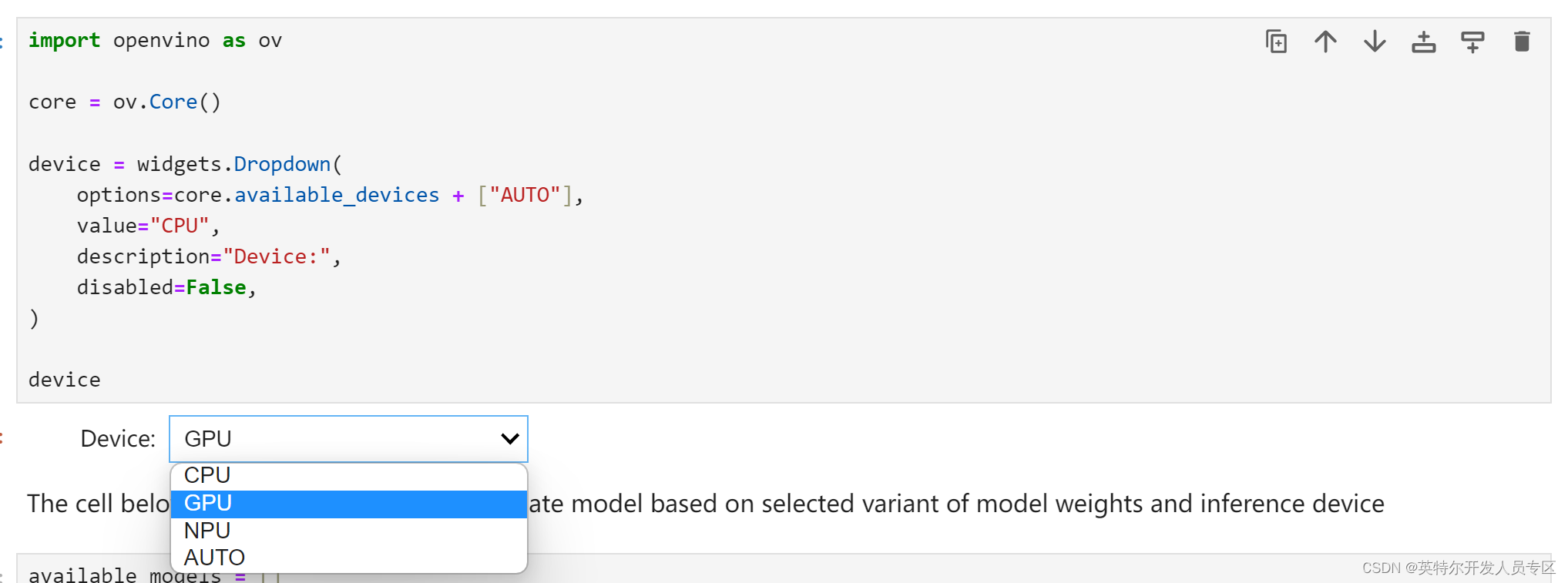The width and height of the screenshot is (1568, 583).
Task: Select AUTO in the device list
Action: click(349, 558)
